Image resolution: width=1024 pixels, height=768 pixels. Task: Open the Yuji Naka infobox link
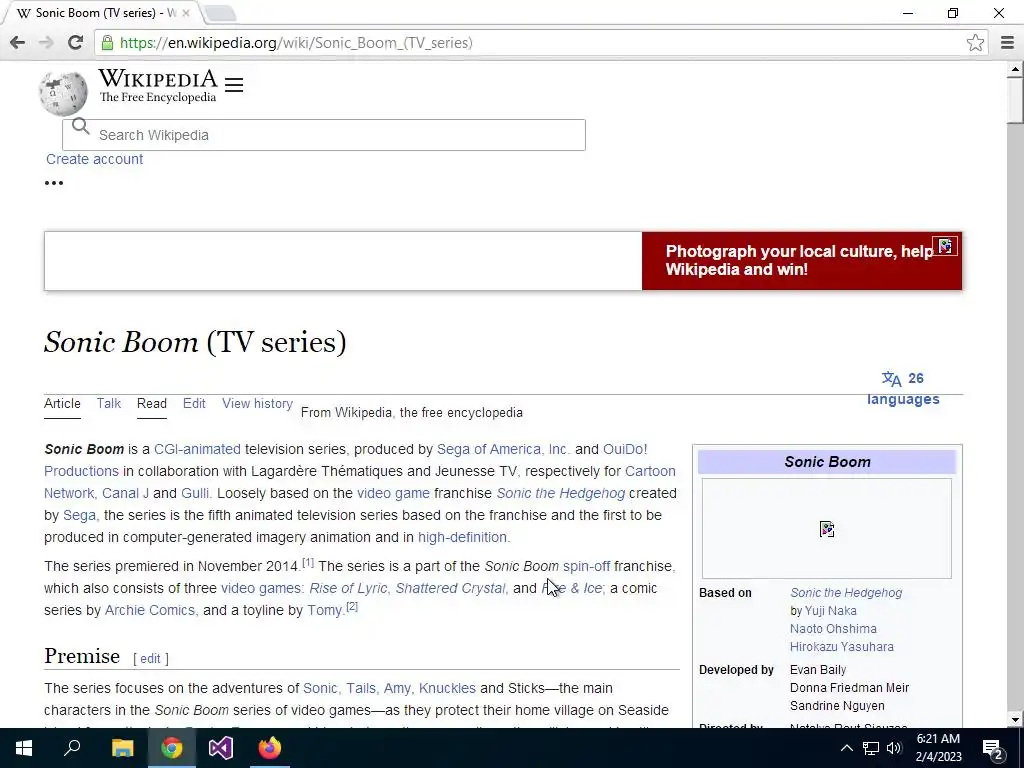coord(831,611)
